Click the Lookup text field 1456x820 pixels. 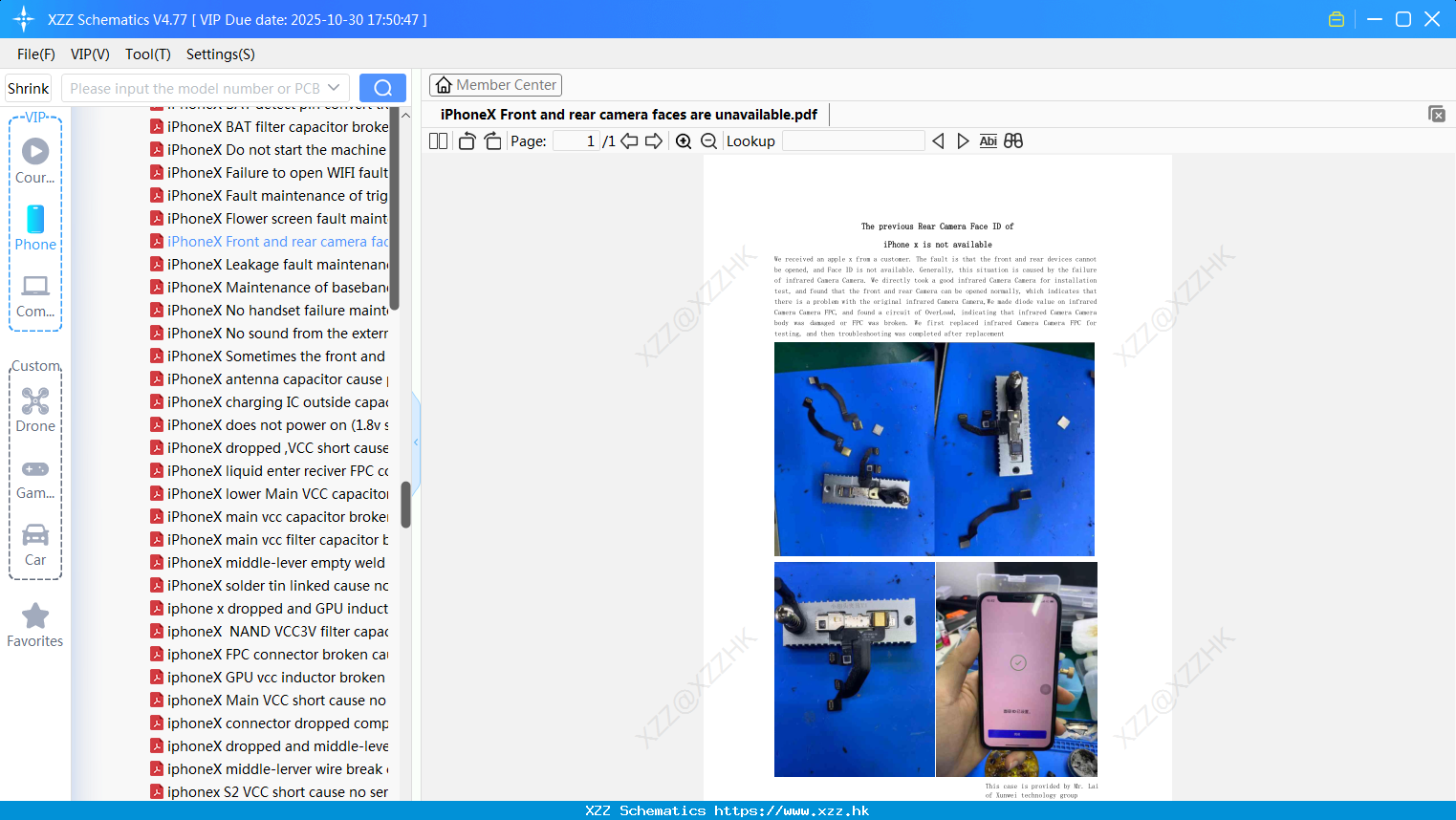coord(853,141)
